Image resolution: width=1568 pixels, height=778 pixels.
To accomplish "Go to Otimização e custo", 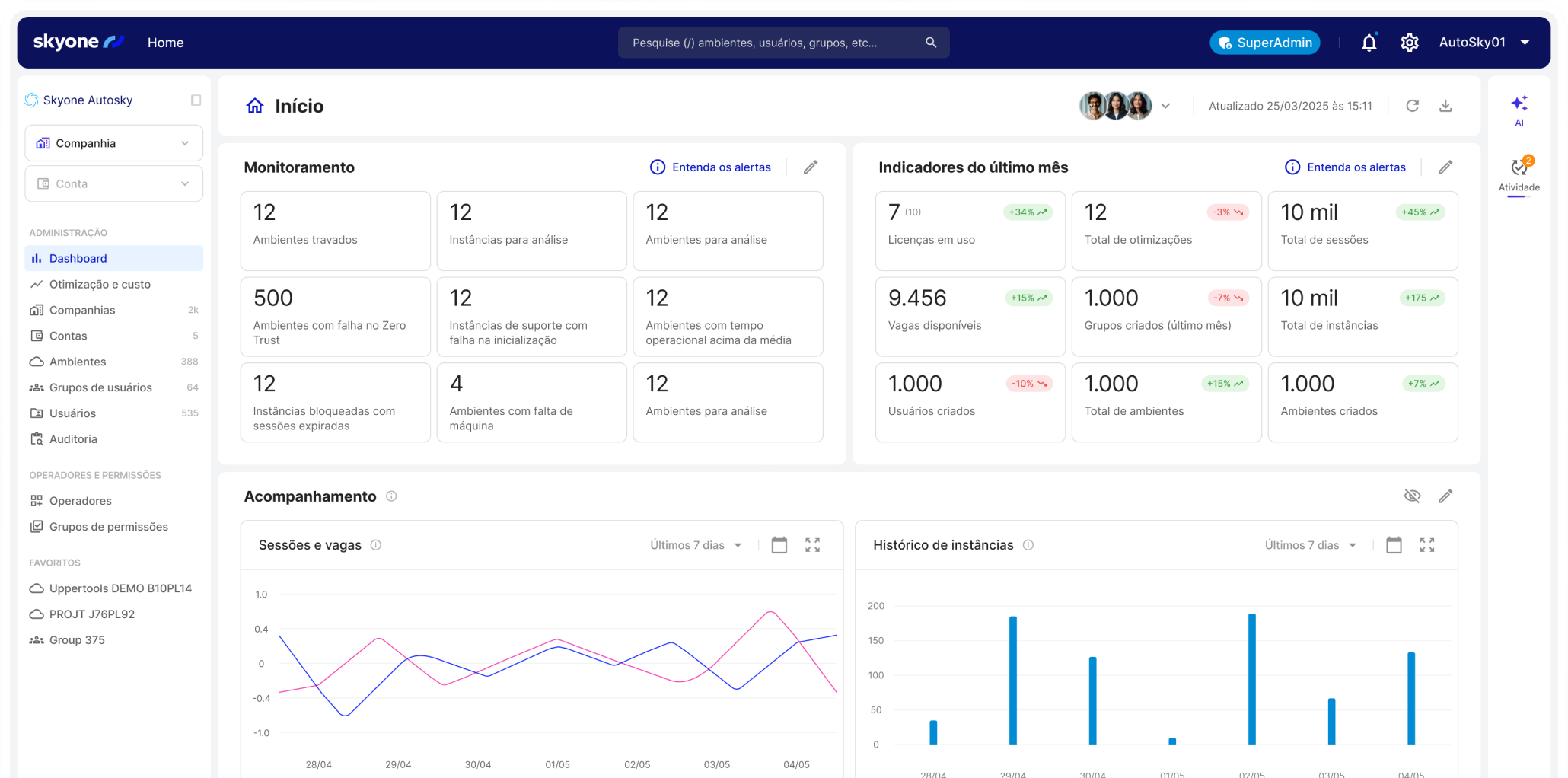I will click(x=100, y=284).
